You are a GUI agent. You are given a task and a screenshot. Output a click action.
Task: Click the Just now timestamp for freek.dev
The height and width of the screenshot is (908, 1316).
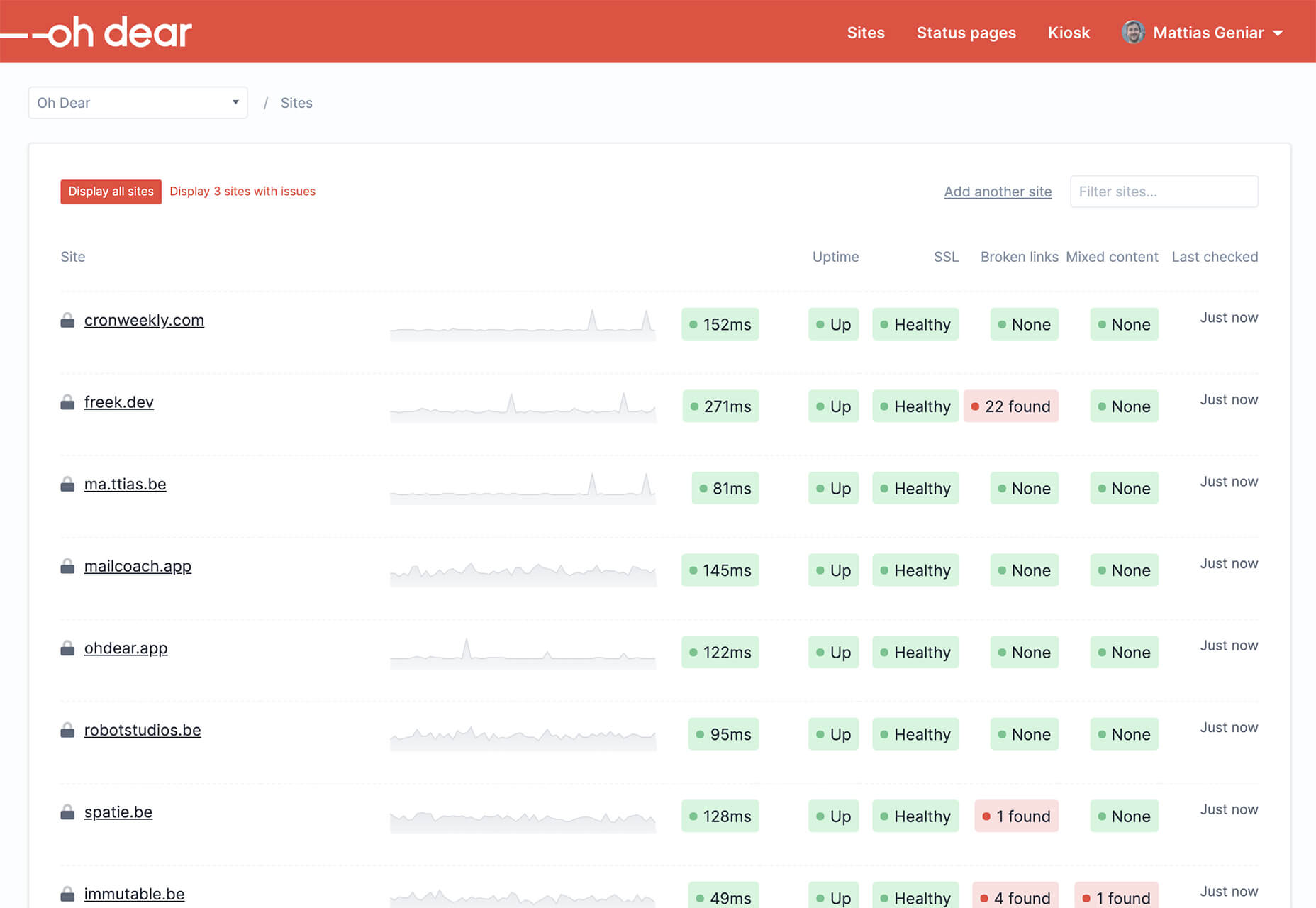pyautogui.click(x=1229, y=399)
